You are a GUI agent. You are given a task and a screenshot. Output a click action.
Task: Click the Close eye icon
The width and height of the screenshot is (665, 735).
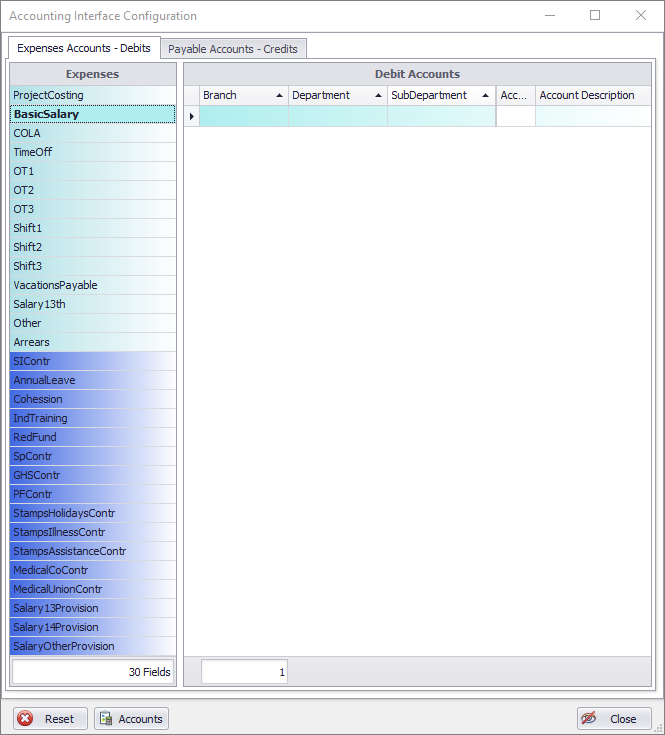point(589,718)
